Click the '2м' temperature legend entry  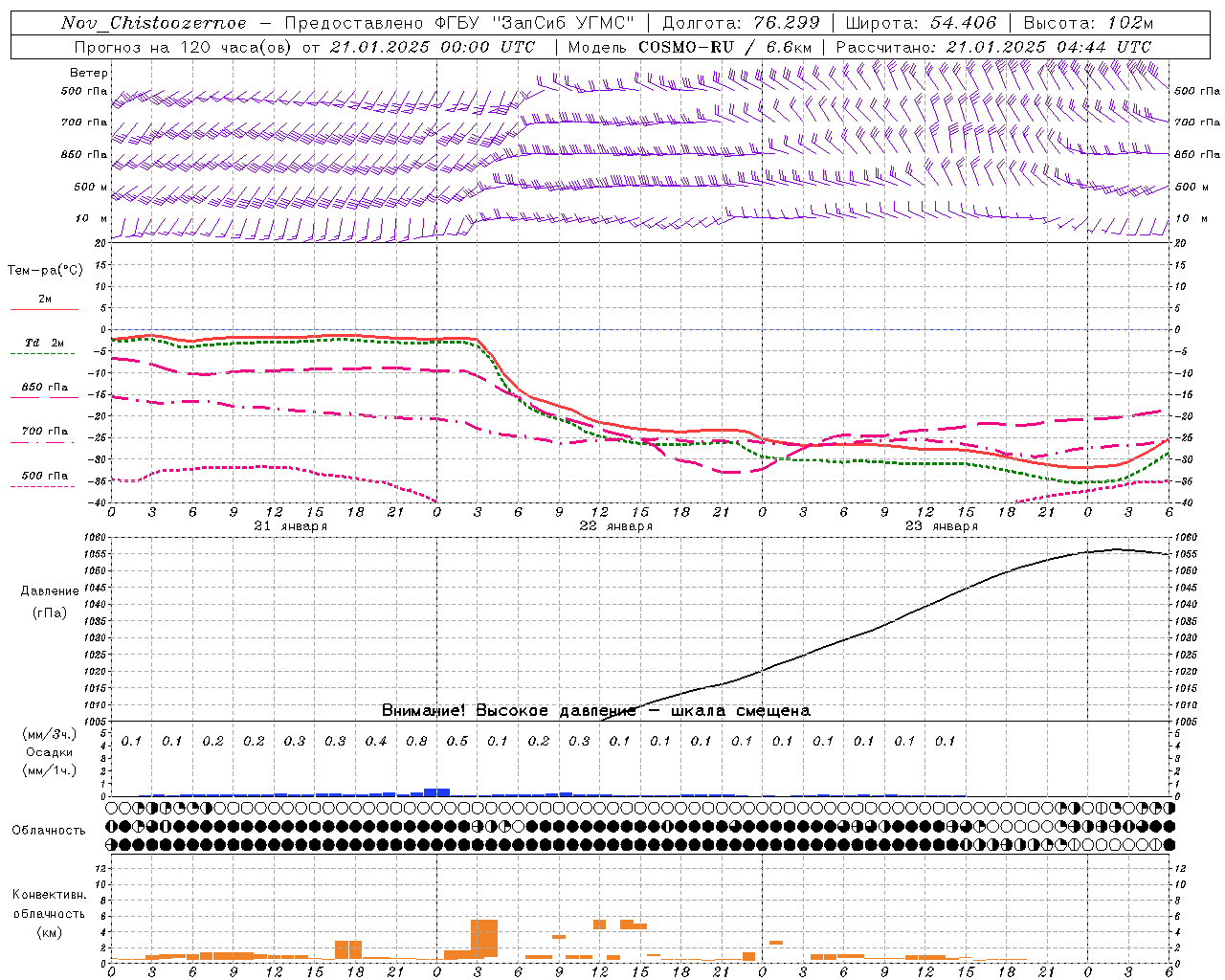45,300
